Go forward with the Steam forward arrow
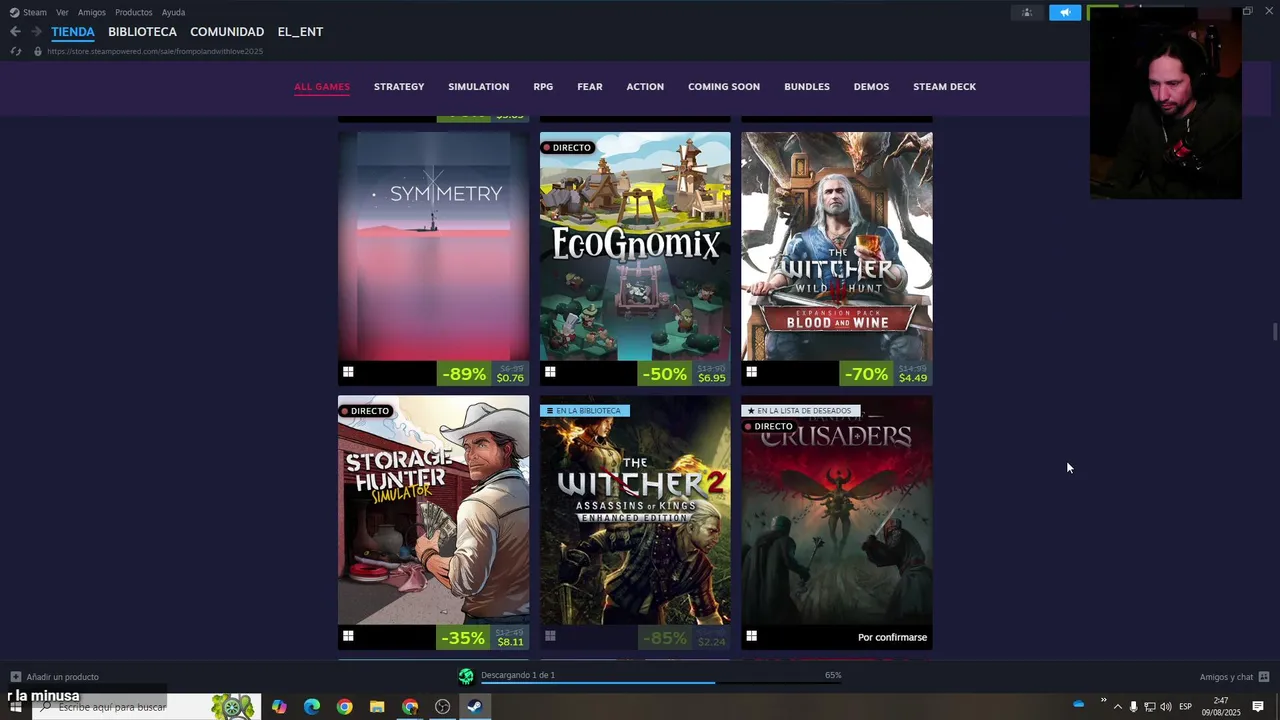The height and width of the screenshot is (720, 1280). [x=36, y=32]
